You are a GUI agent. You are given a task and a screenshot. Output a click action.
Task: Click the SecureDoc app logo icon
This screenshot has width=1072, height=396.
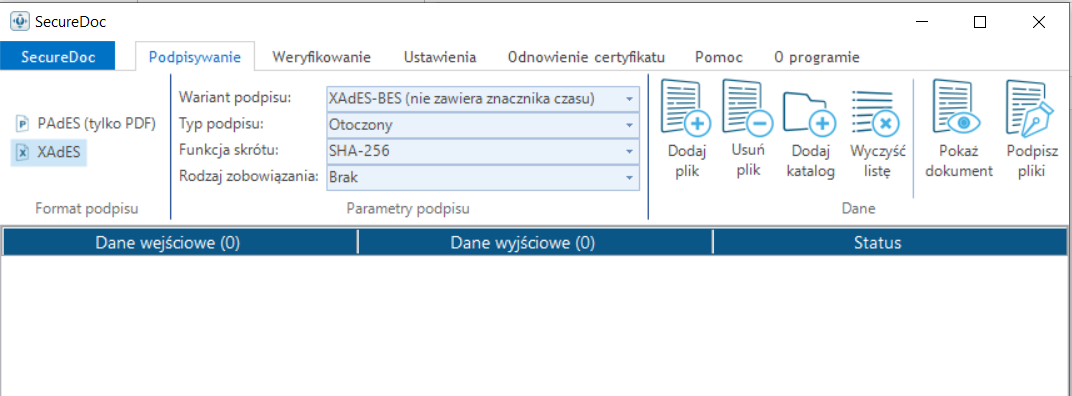[x=20, y=21]
